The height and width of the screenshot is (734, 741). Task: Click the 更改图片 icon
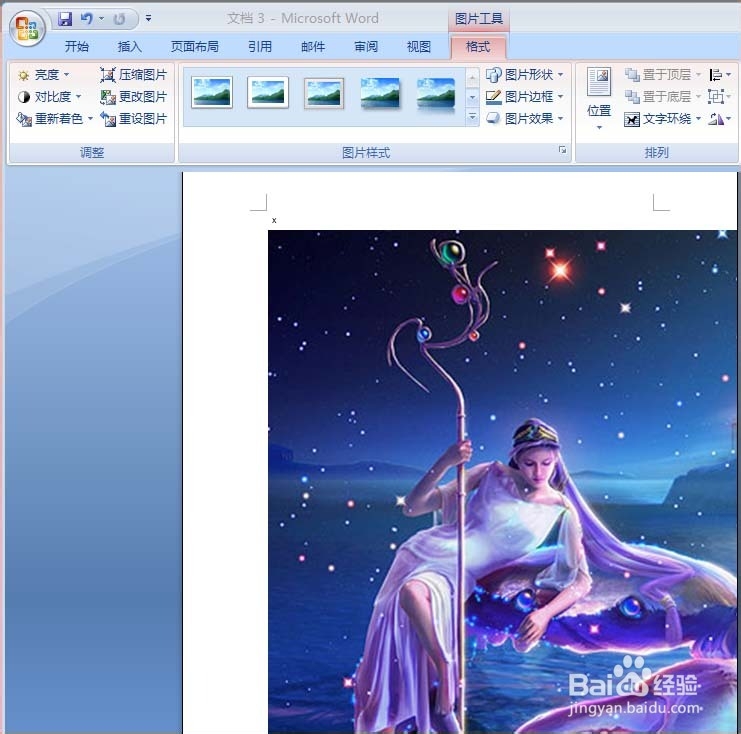pyautogui.click(x=108, y=97)
